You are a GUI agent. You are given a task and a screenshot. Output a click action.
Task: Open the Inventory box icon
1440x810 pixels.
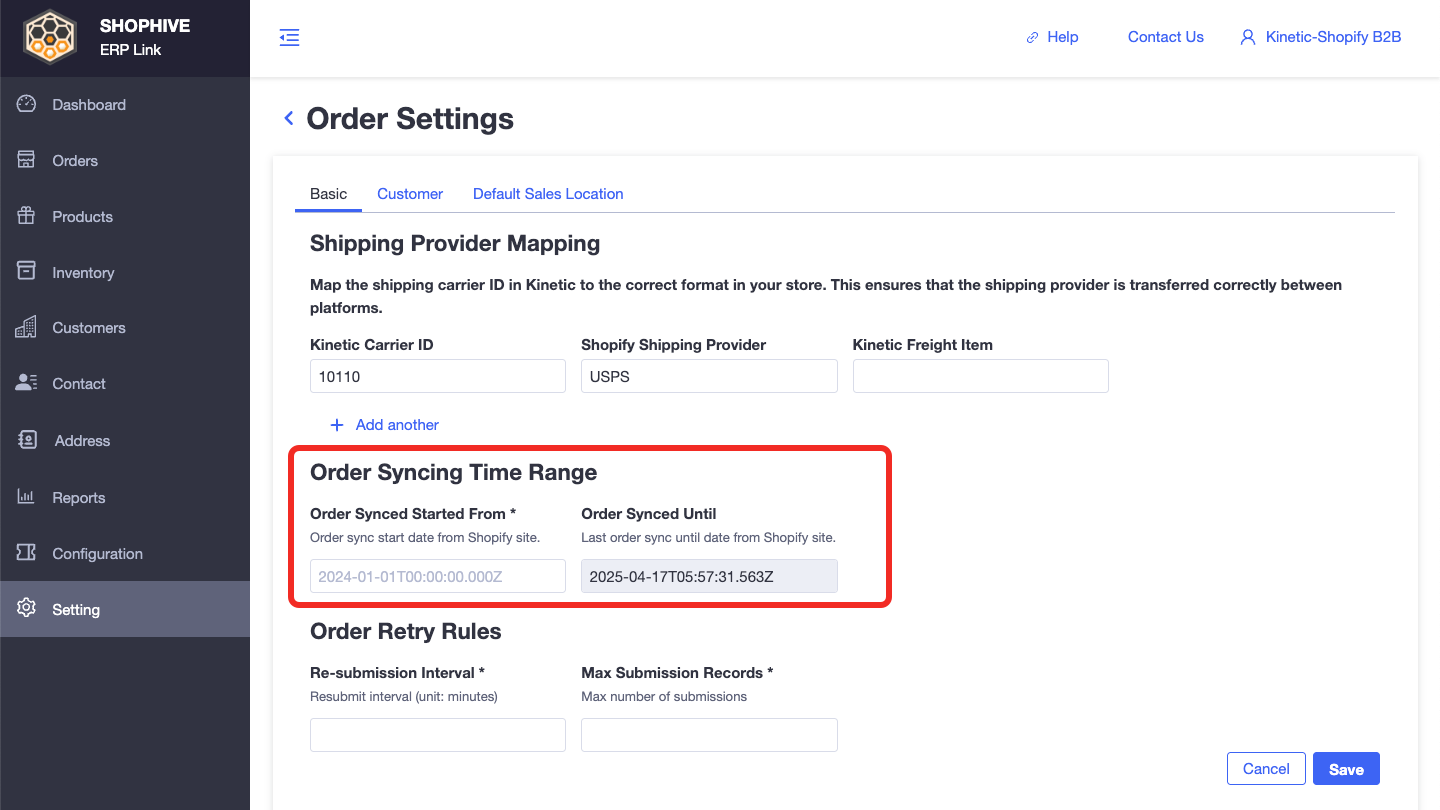coord(27,272)
